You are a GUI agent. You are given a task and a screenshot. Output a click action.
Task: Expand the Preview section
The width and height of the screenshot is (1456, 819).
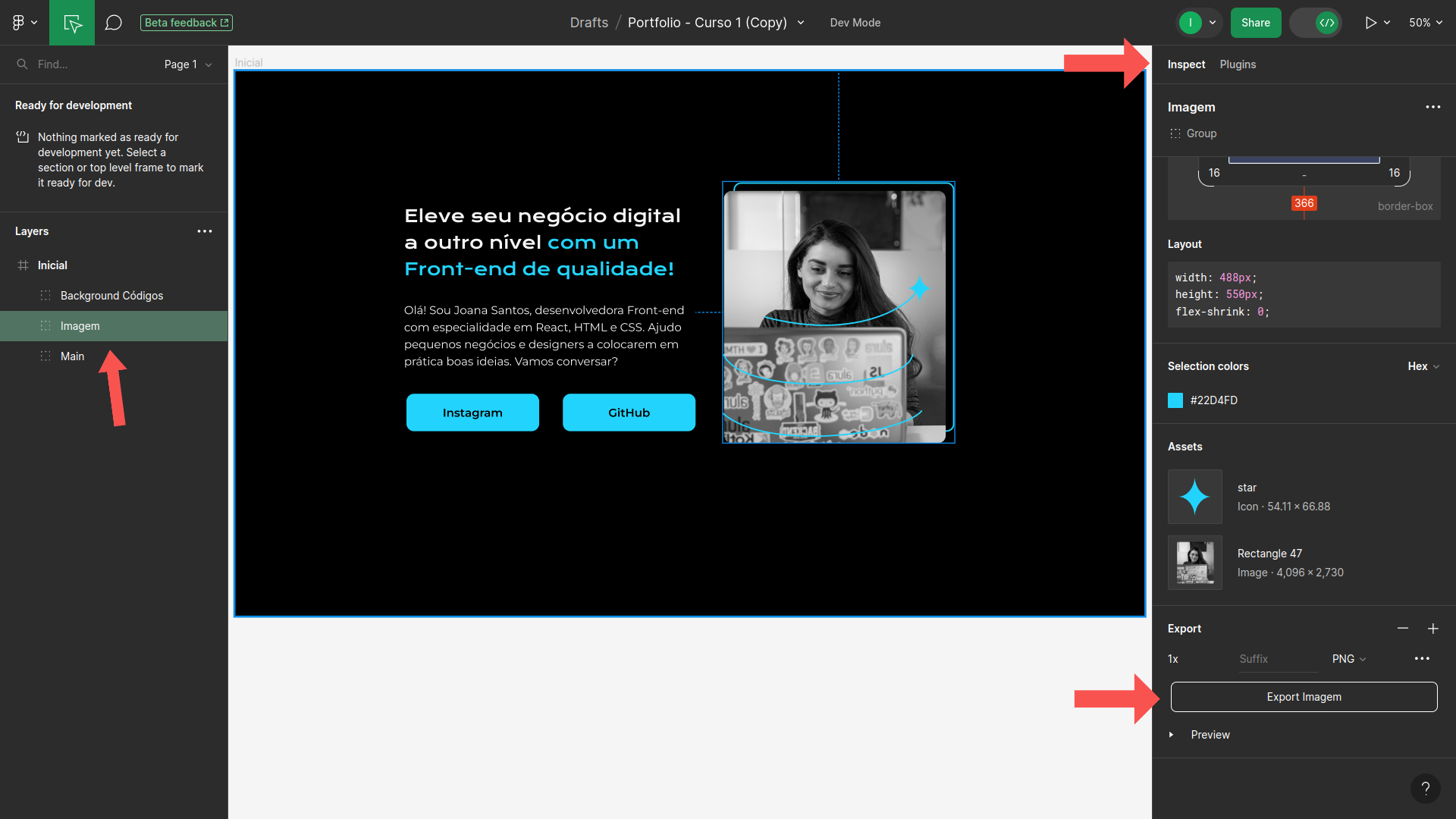[x=1177, y=735]
